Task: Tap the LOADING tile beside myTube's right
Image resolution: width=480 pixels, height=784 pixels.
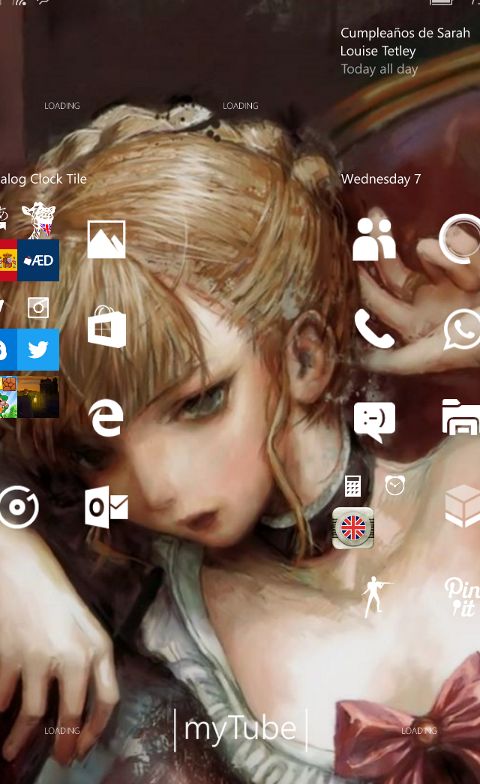Action: click(419, 730)
